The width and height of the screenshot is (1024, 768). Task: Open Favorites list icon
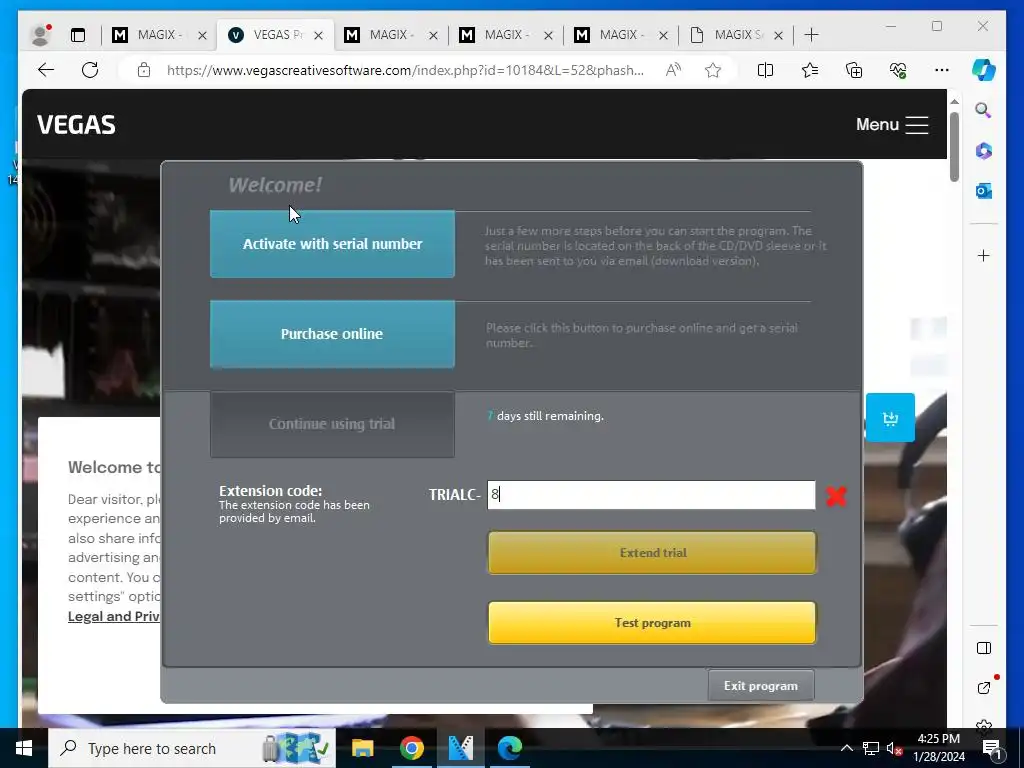pyautogui.click(x=810, y=70)
